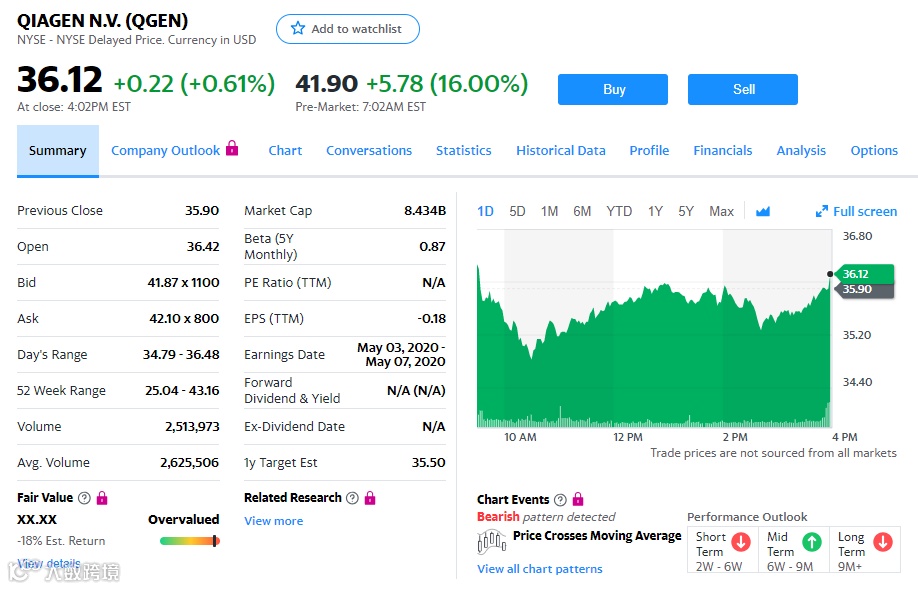Switch to the Analysis tab

[x=801, y=150]
